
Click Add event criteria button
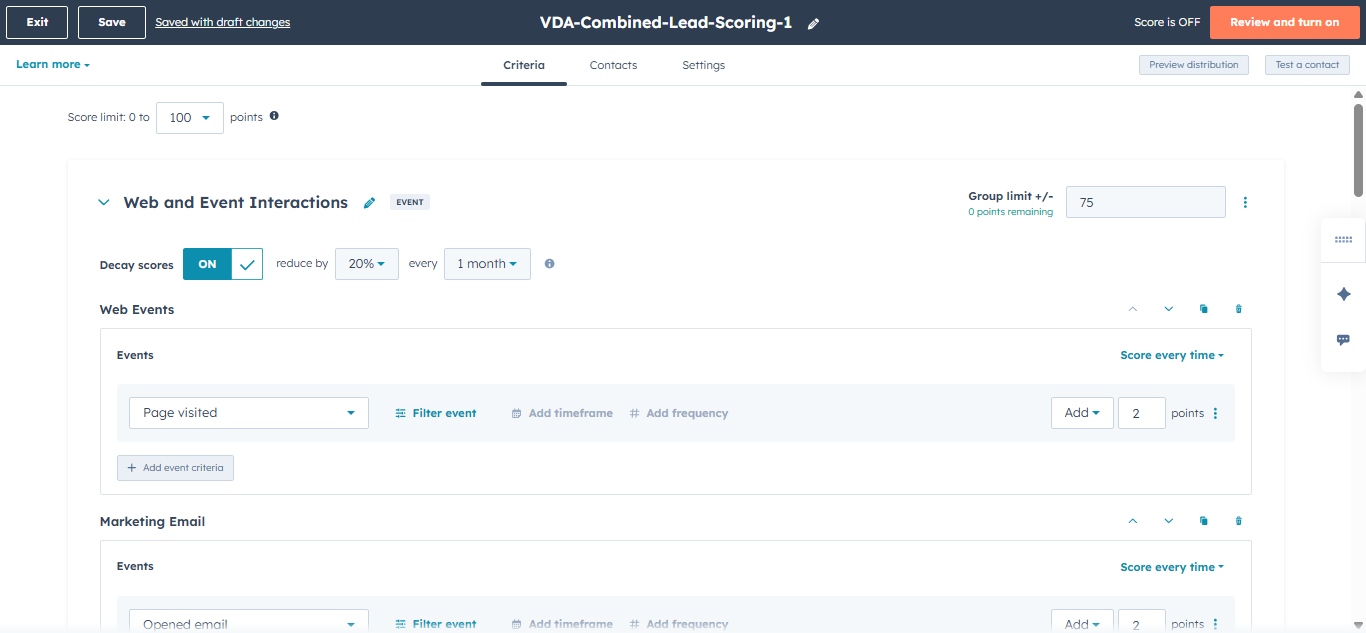[x=175, y=468]
